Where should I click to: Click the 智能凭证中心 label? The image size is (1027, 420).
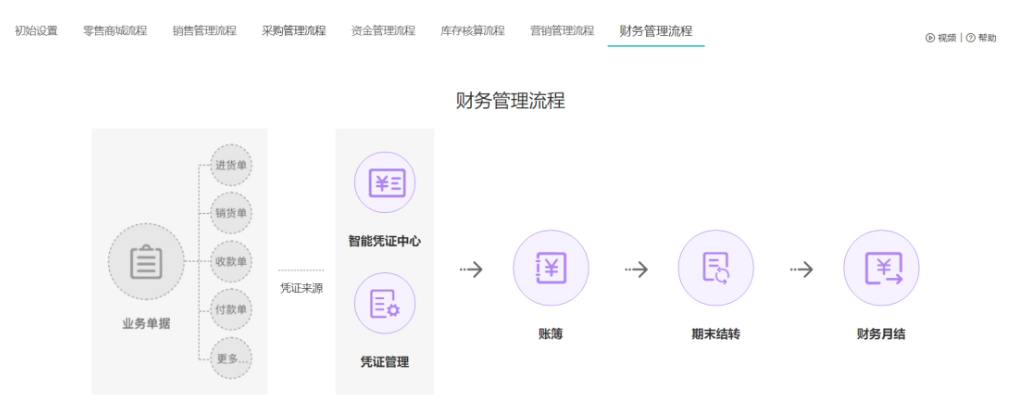point(384,241)
